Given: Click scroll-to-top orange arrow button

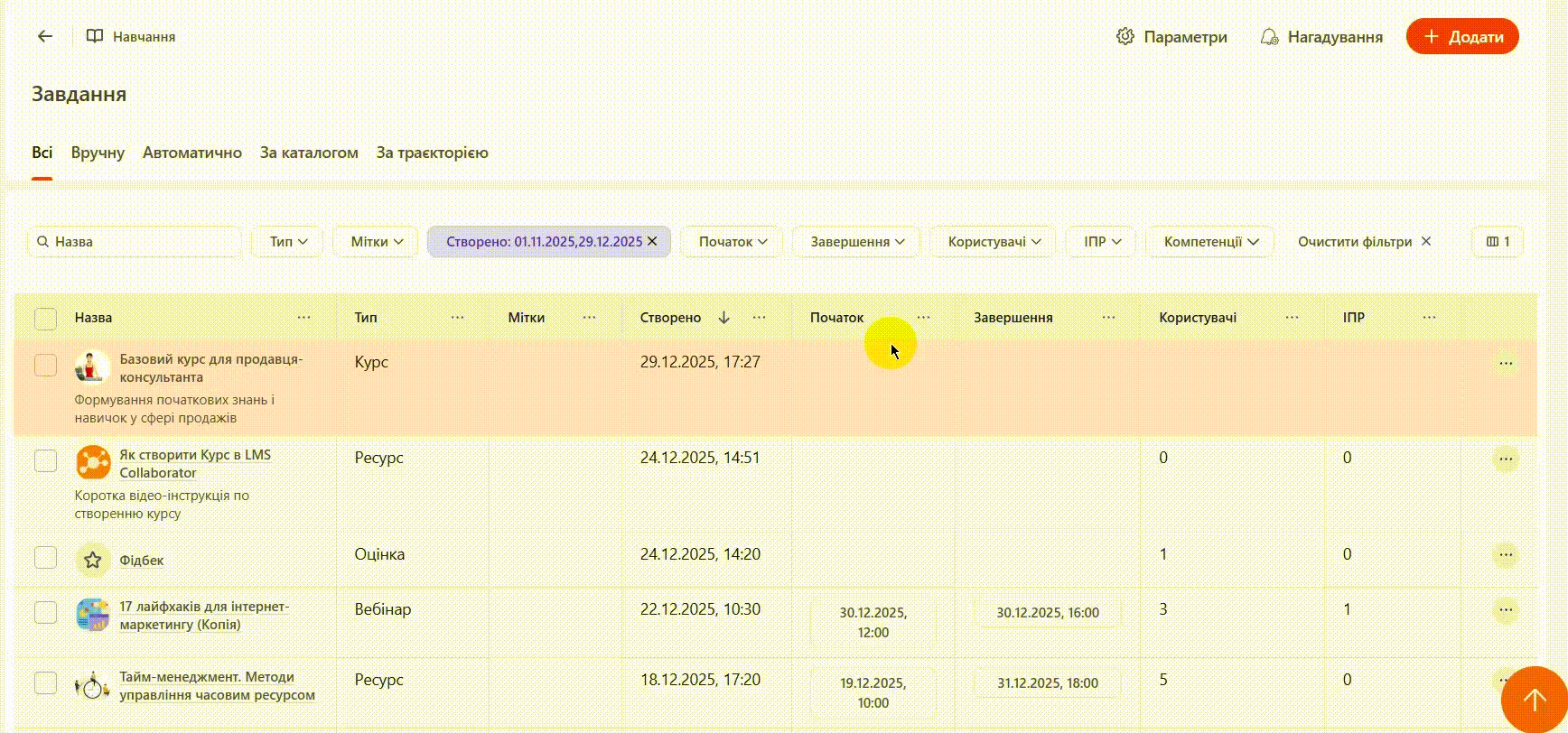Looking at the screenshot, I should tap(1533, 699).
